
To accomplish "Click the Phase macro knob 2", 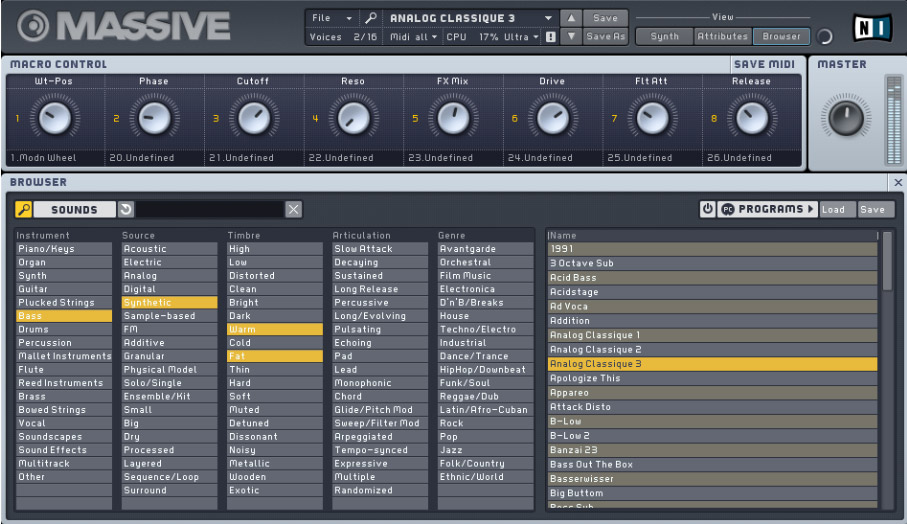I will click(154, 118).
